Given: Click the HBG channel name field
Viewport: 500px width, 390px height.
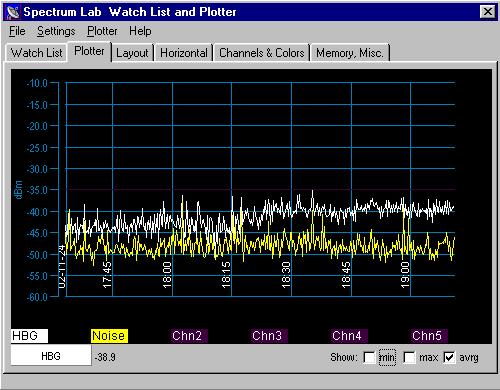Looking at the screenshot, I should point(51,356).
